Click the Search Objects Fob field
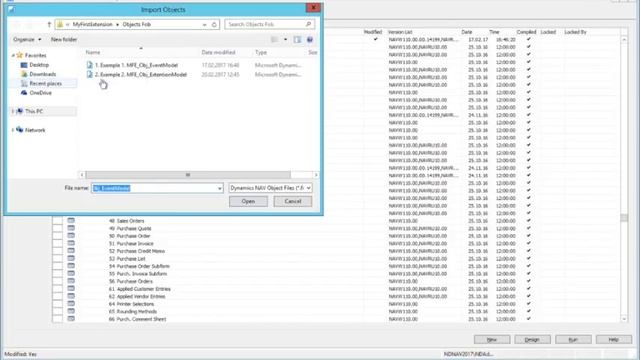This screenshot has width=640, height=360. 269,24
